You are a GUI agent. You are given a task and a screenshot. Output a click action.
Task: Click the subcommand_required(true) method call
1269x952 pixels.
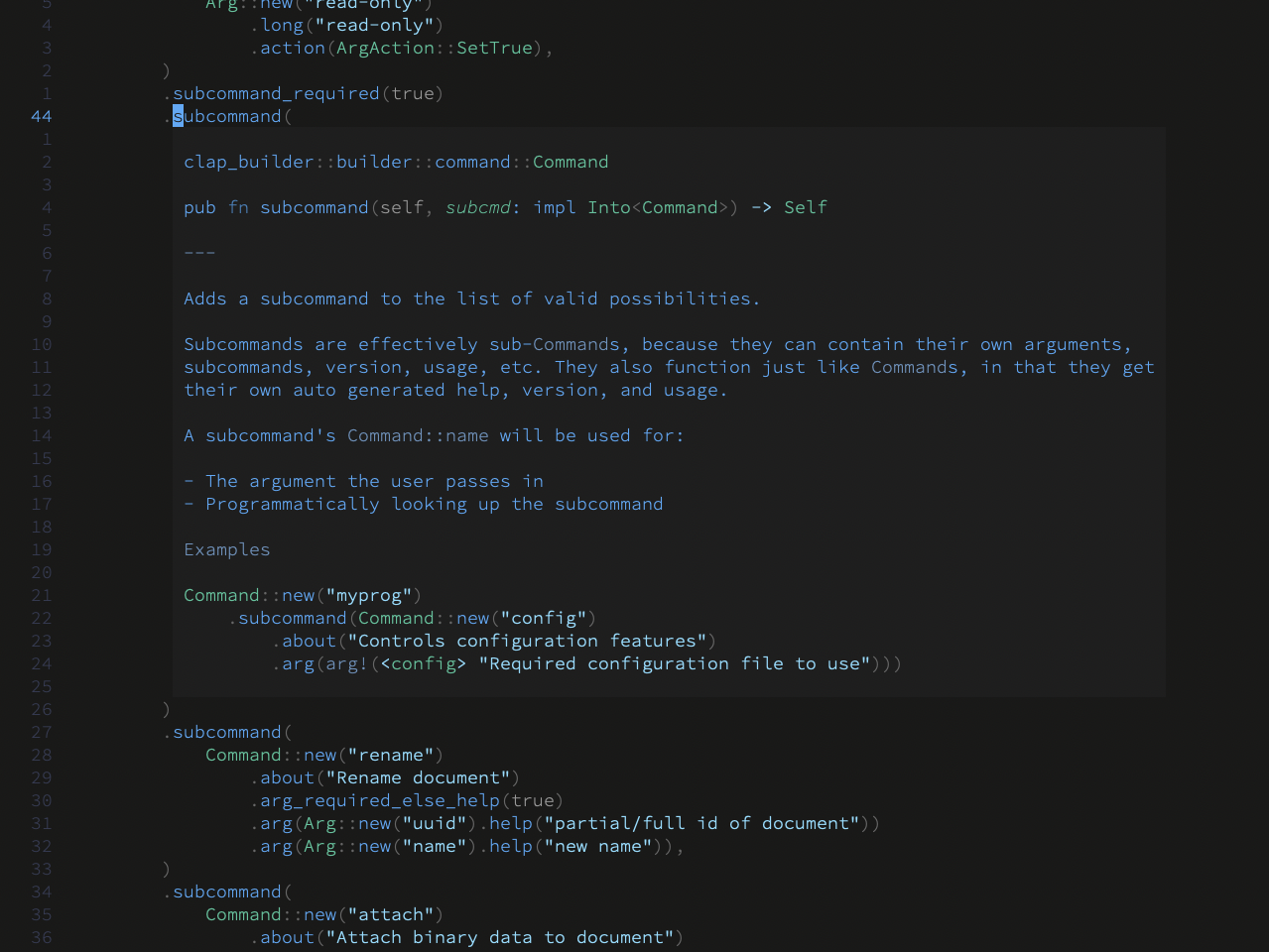[308, 94]
